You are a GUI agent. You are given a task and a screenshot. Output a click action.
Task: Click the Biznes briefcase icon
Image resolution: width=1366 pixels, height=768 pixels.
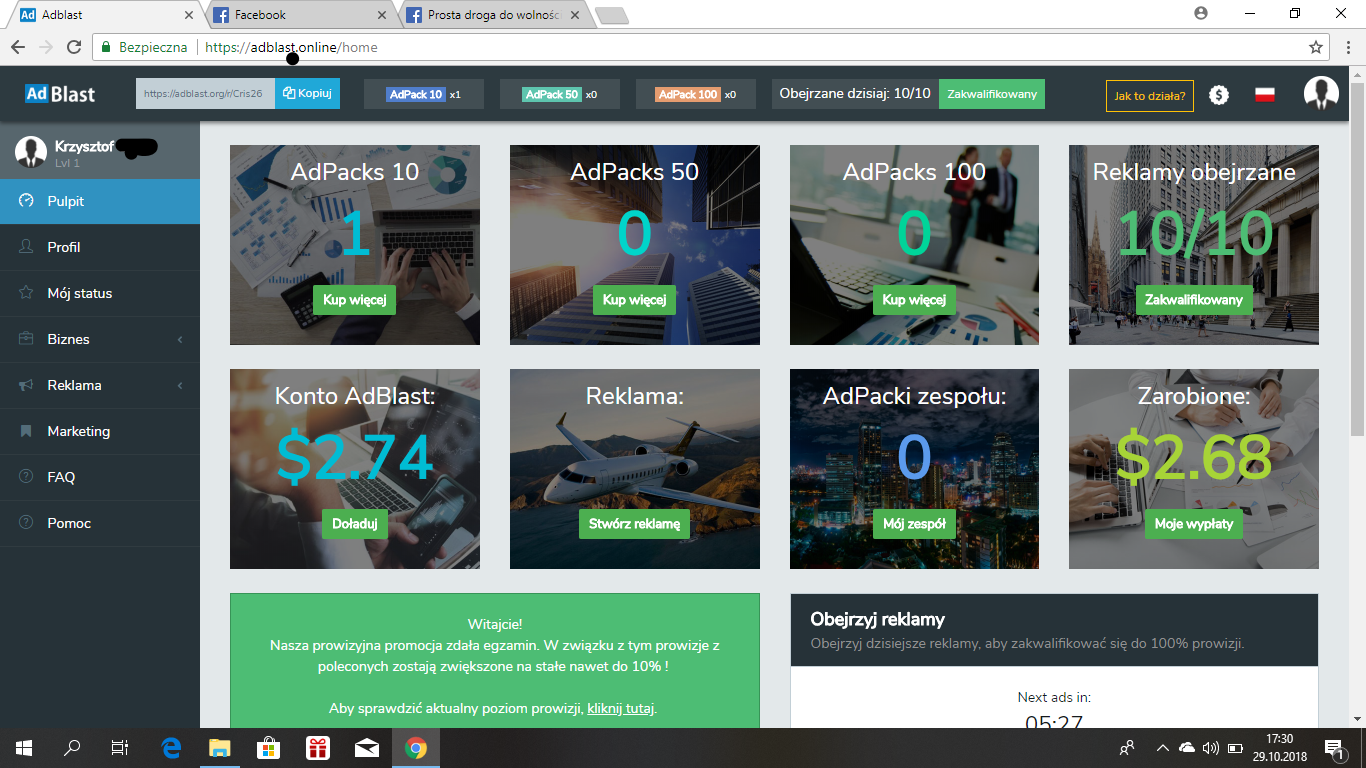pos(26,339)
